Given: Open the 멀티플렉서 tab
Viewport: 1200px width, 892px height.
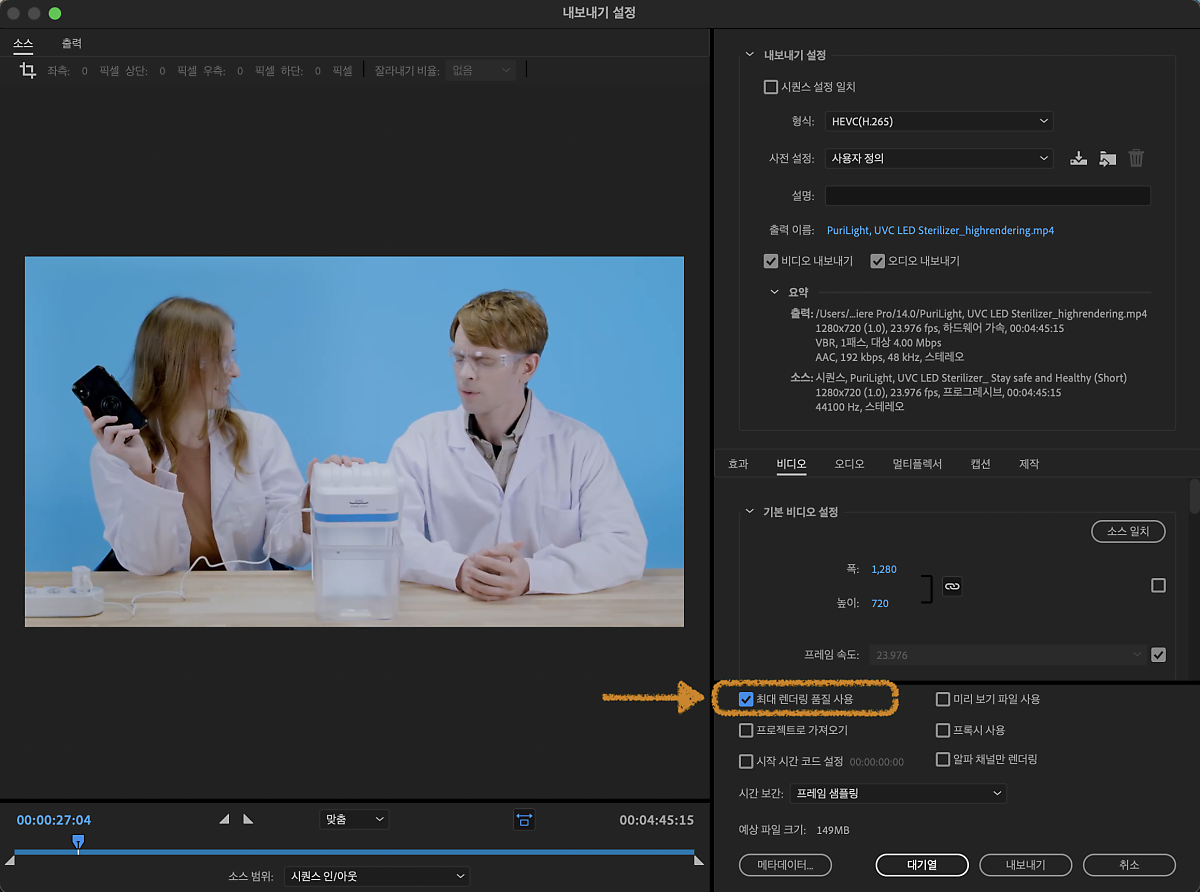Looking at the screenshot, I should tap(917, 464).
